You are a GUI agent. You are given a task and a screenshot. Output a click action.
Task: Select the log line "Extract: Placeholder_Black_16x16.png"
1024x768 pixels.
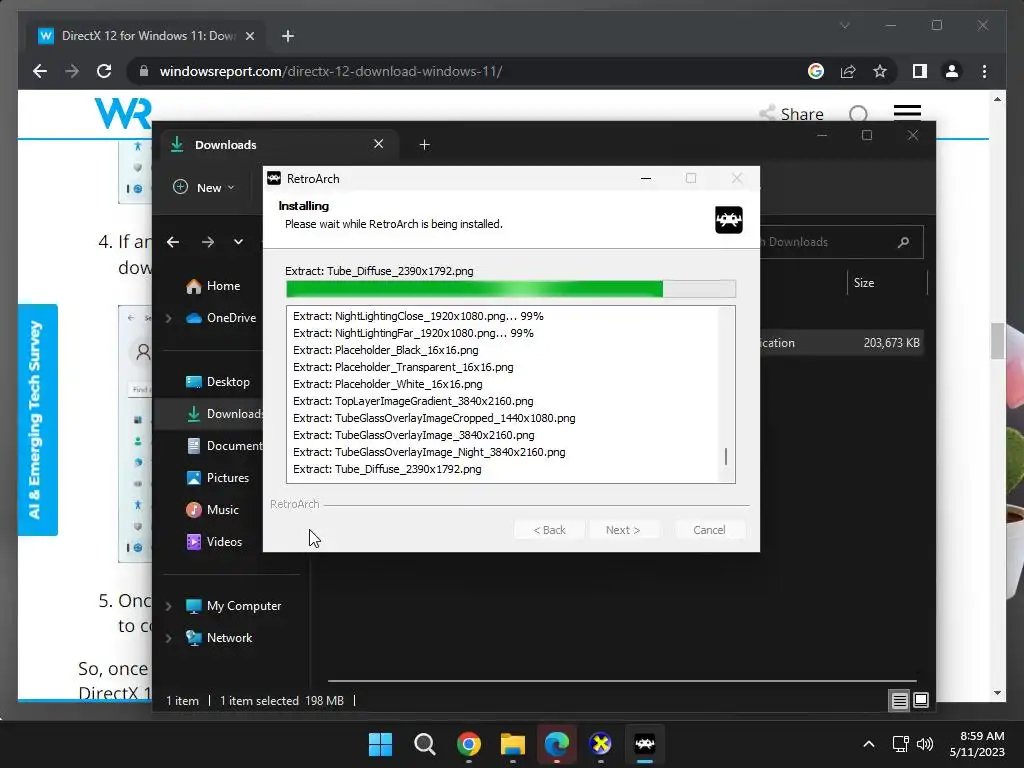point(385,350)
